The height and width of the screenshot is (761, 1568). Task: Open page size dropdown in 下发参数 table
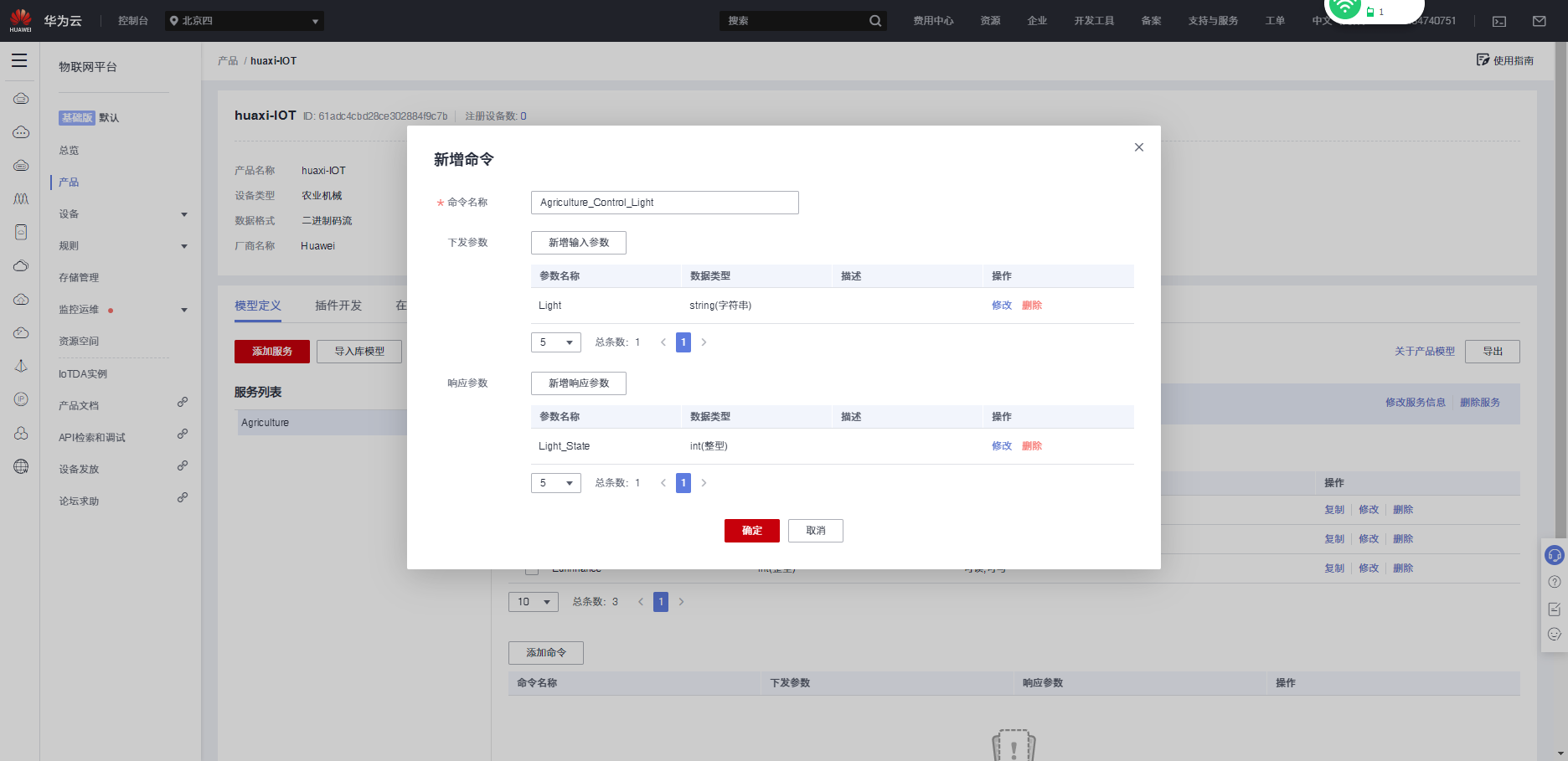pos(556,342)
